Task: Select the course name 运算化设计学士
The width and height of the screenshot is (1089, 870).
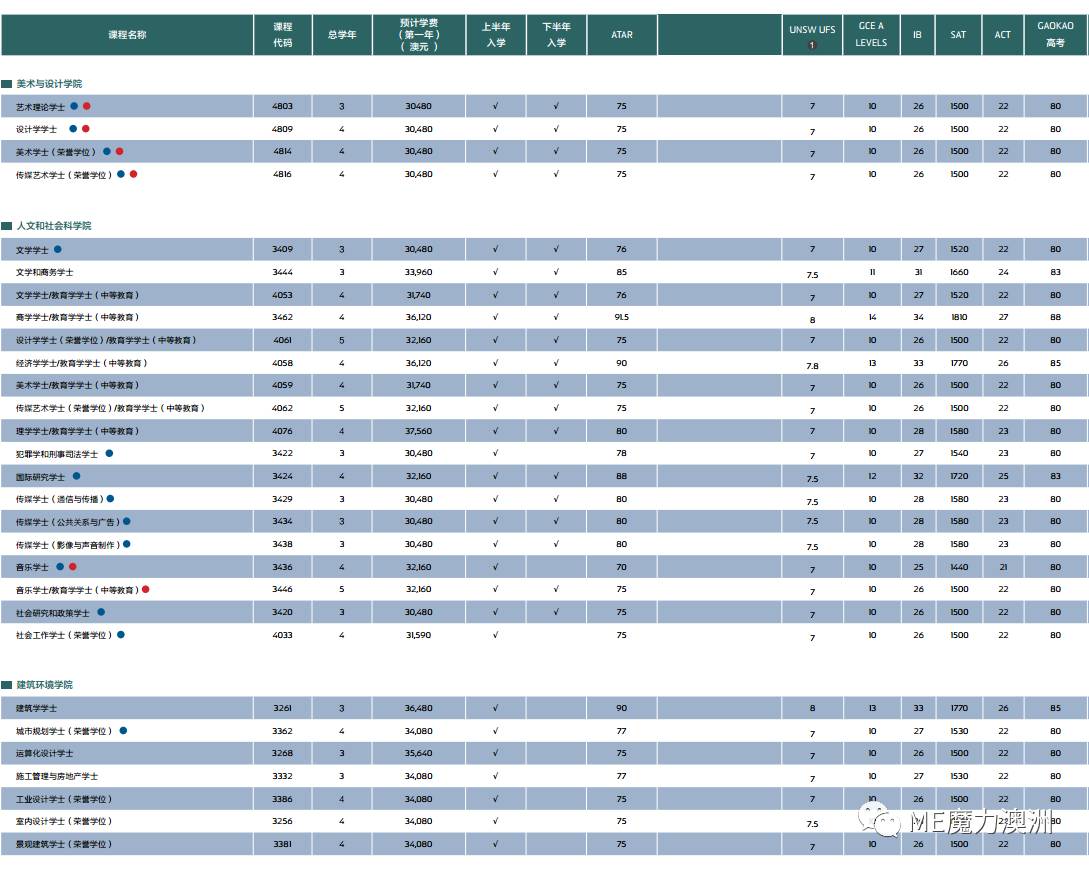Action: (44, 753)
